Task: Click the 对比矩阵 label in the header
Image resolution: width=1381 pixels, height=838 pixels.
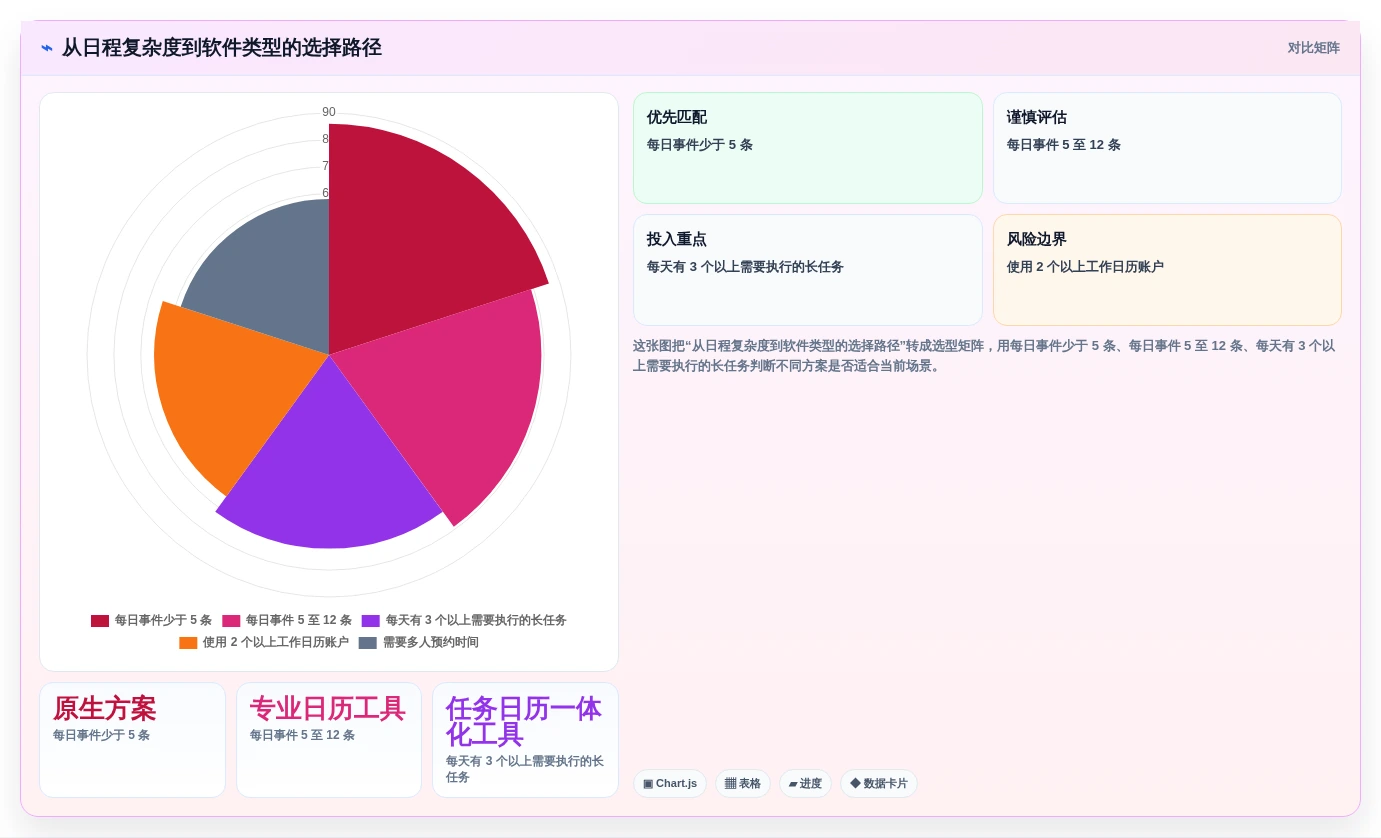Action: pyautogui.click(x=1313, y=48)
